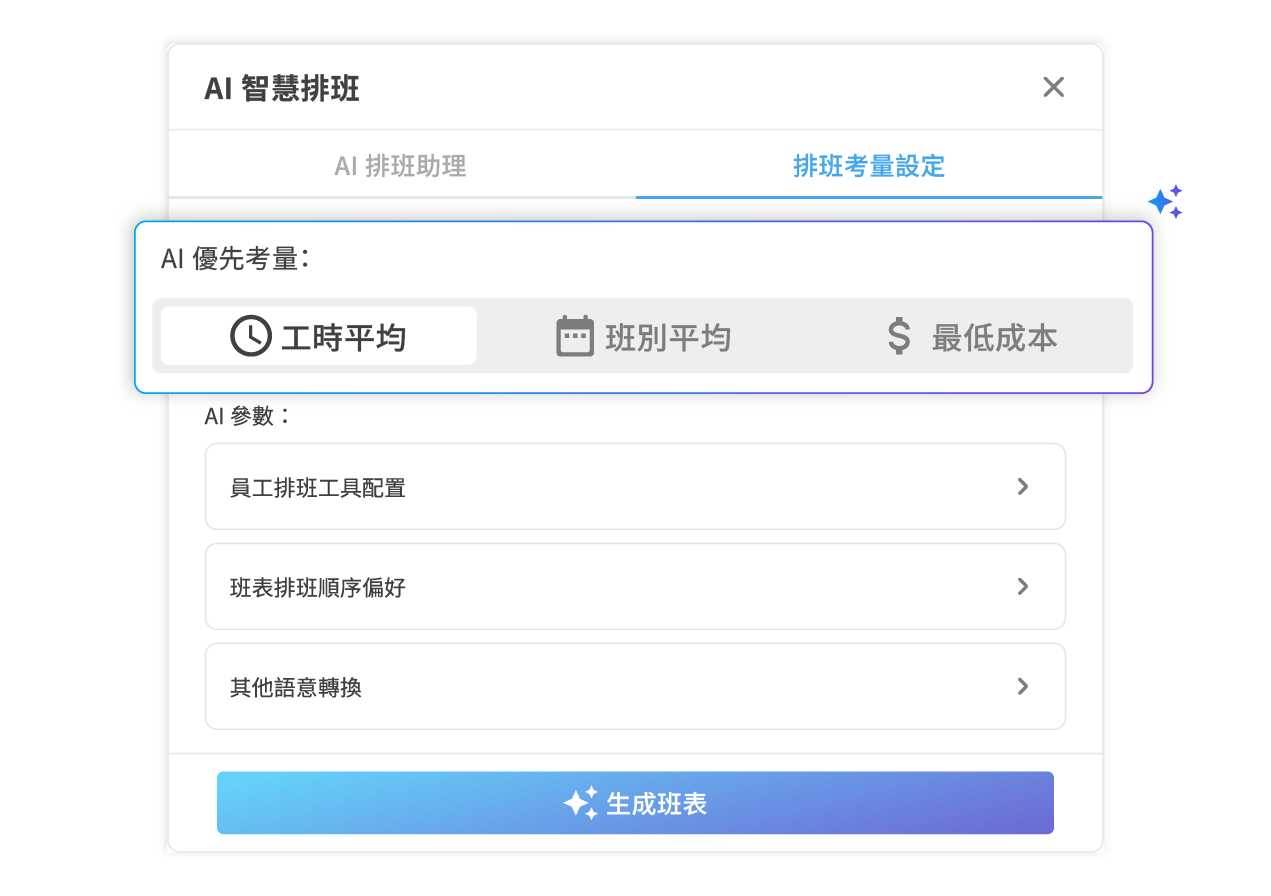1271x896 pixels.
Task: Click the X icon to close AI 智慧排班
Action: [x=1053, y=88]
